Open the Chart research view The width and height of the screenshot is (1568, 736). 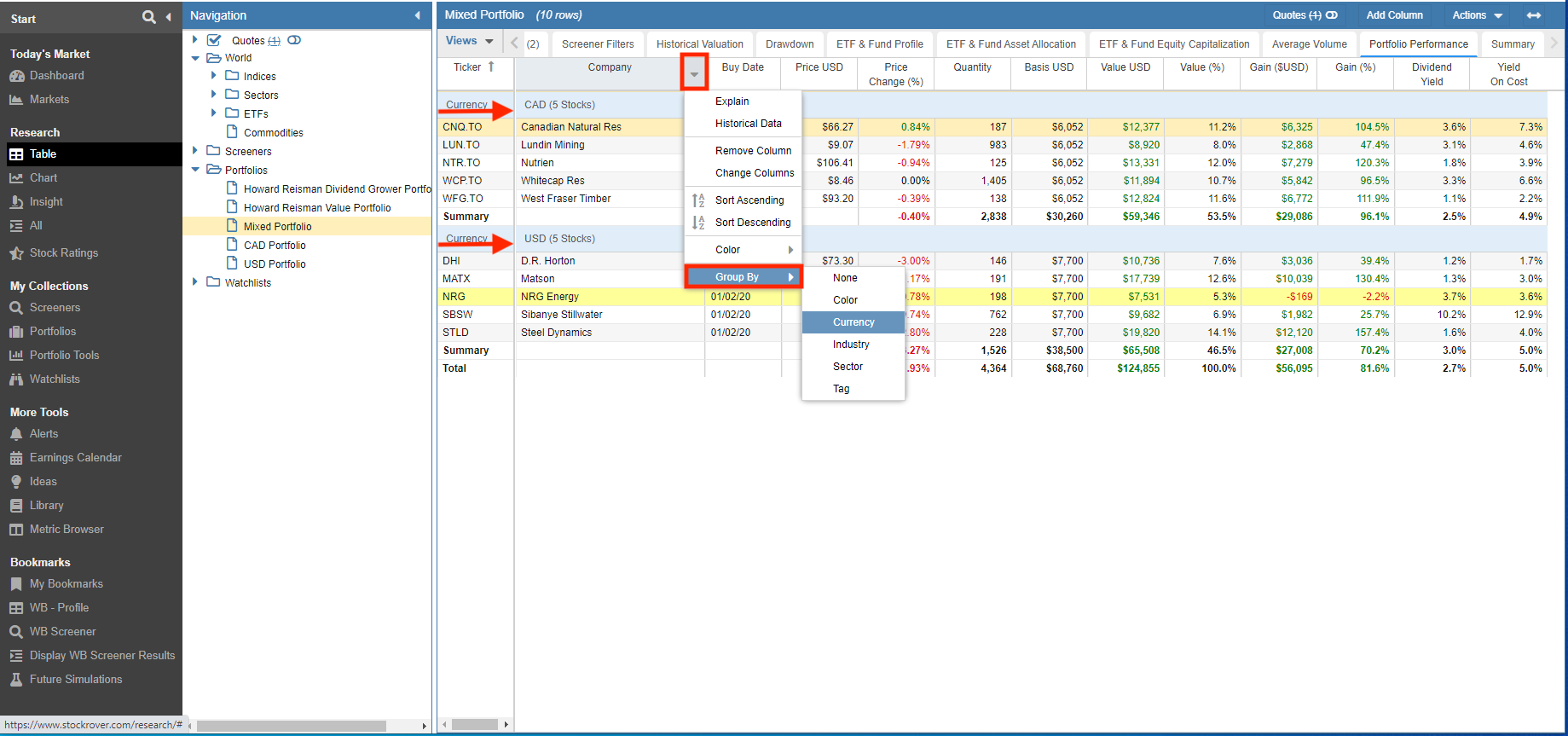coord(43,178)
